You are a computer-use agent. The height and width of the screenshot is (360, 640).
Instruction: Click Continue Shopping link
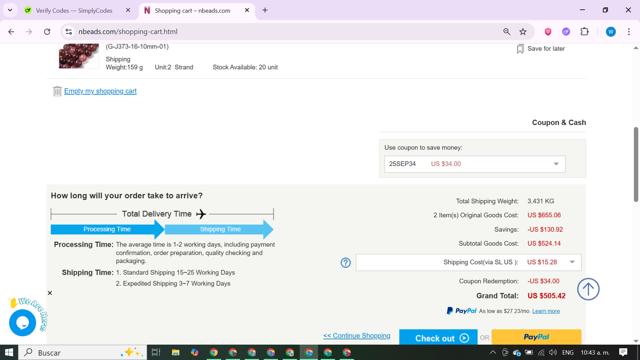coord(357,336)
